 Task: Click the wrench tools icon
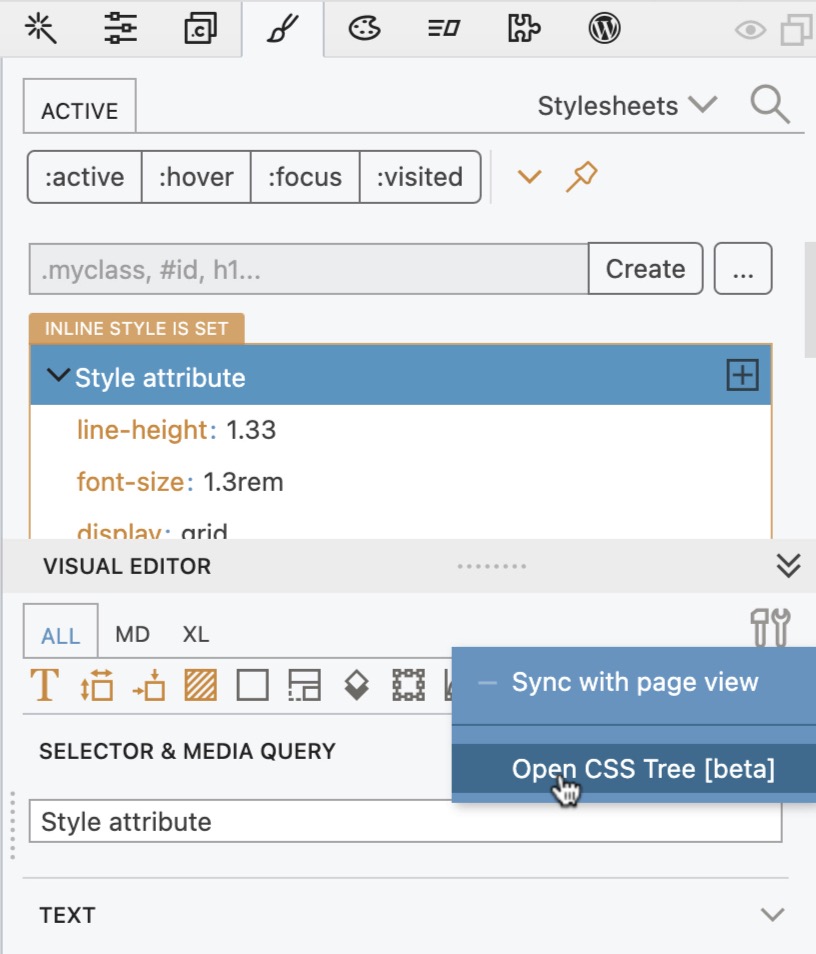[770, 627]
